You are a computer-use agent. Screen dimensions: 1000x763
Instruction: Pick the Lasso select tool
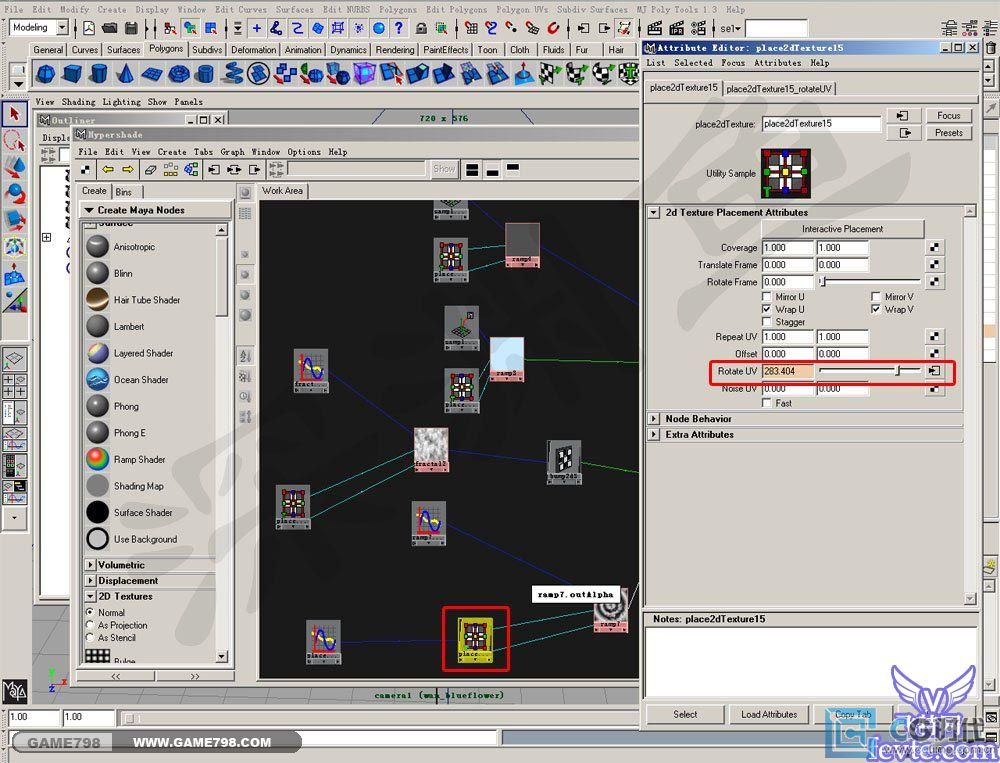point(15,141)
